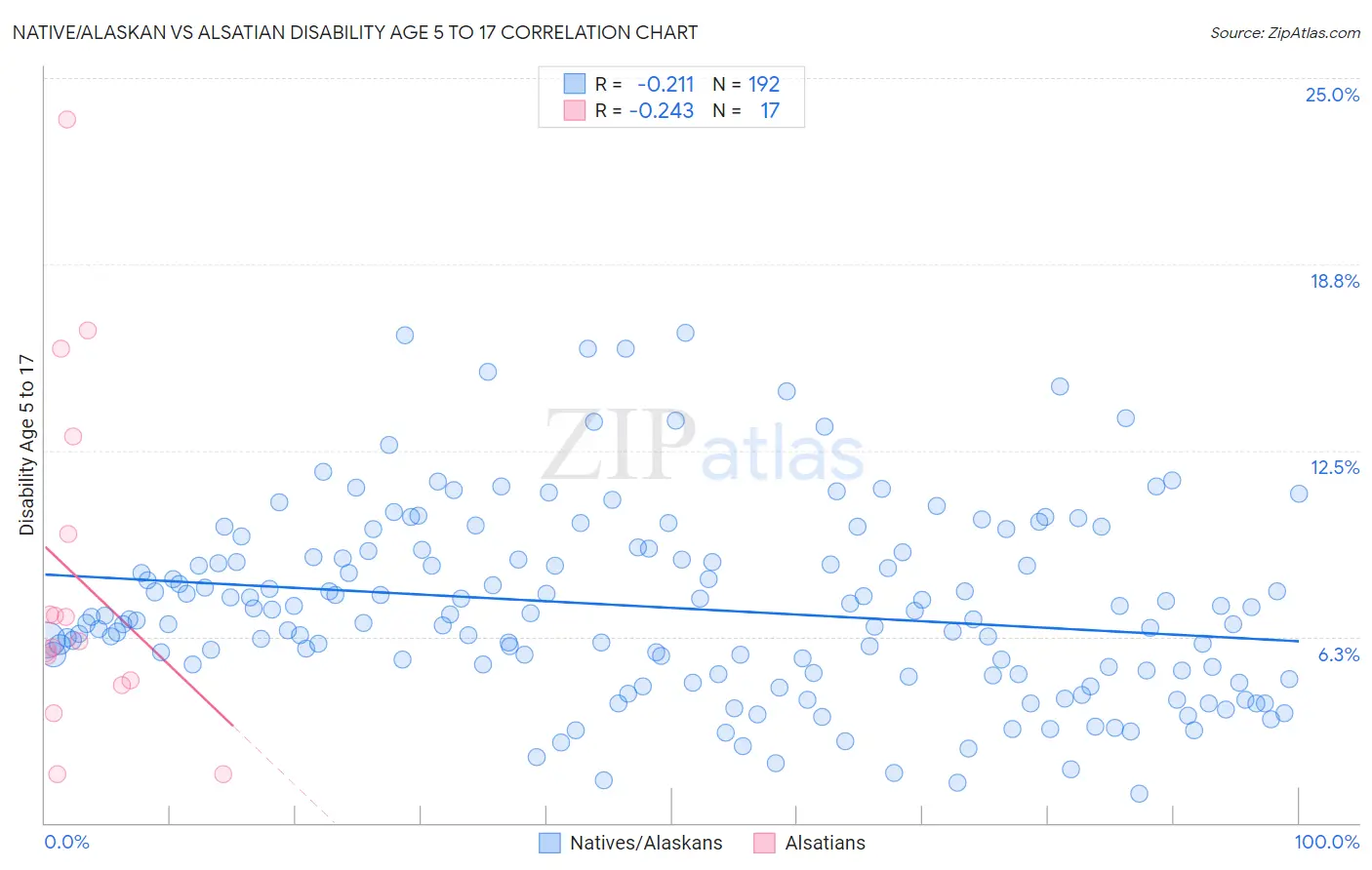Click the Alsatians legend label

coord(825,843)
